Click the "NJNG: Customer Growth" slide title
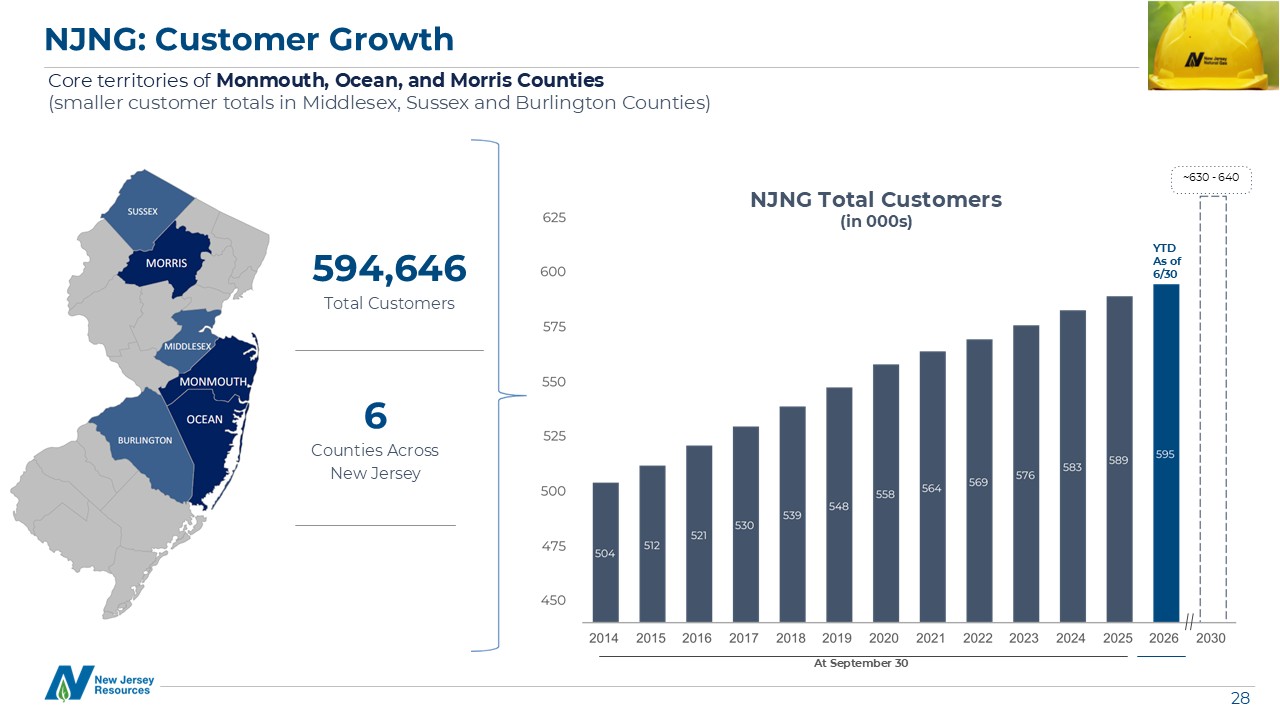This screenshot has width=1280, height=720. (x=250, y=39)
